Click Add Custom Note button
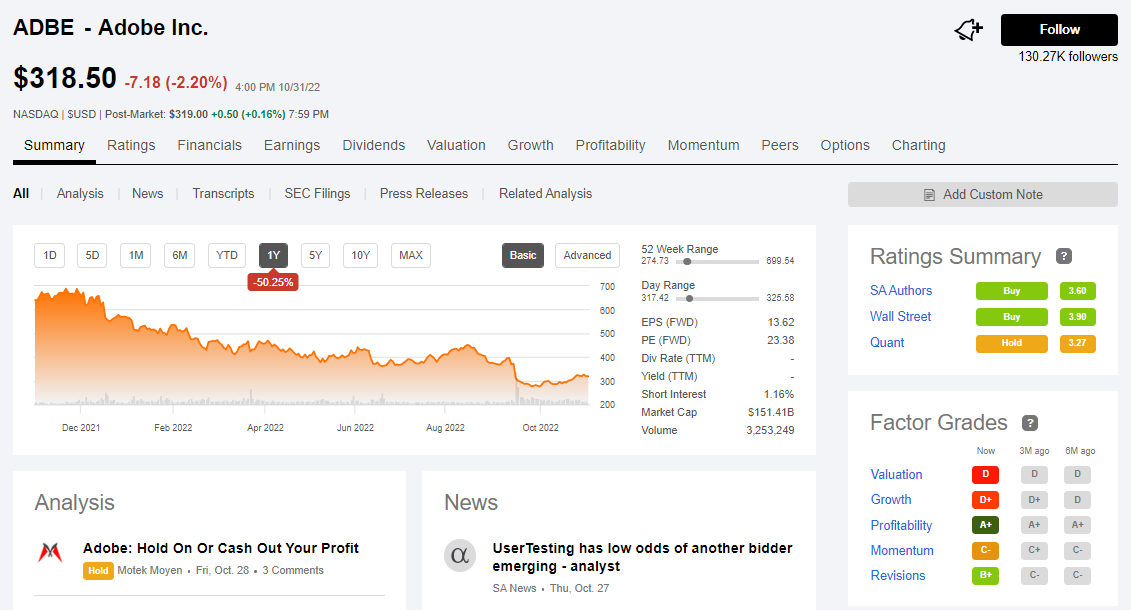Viewport: 1131px width, 610px height. (x=982, y=195)
